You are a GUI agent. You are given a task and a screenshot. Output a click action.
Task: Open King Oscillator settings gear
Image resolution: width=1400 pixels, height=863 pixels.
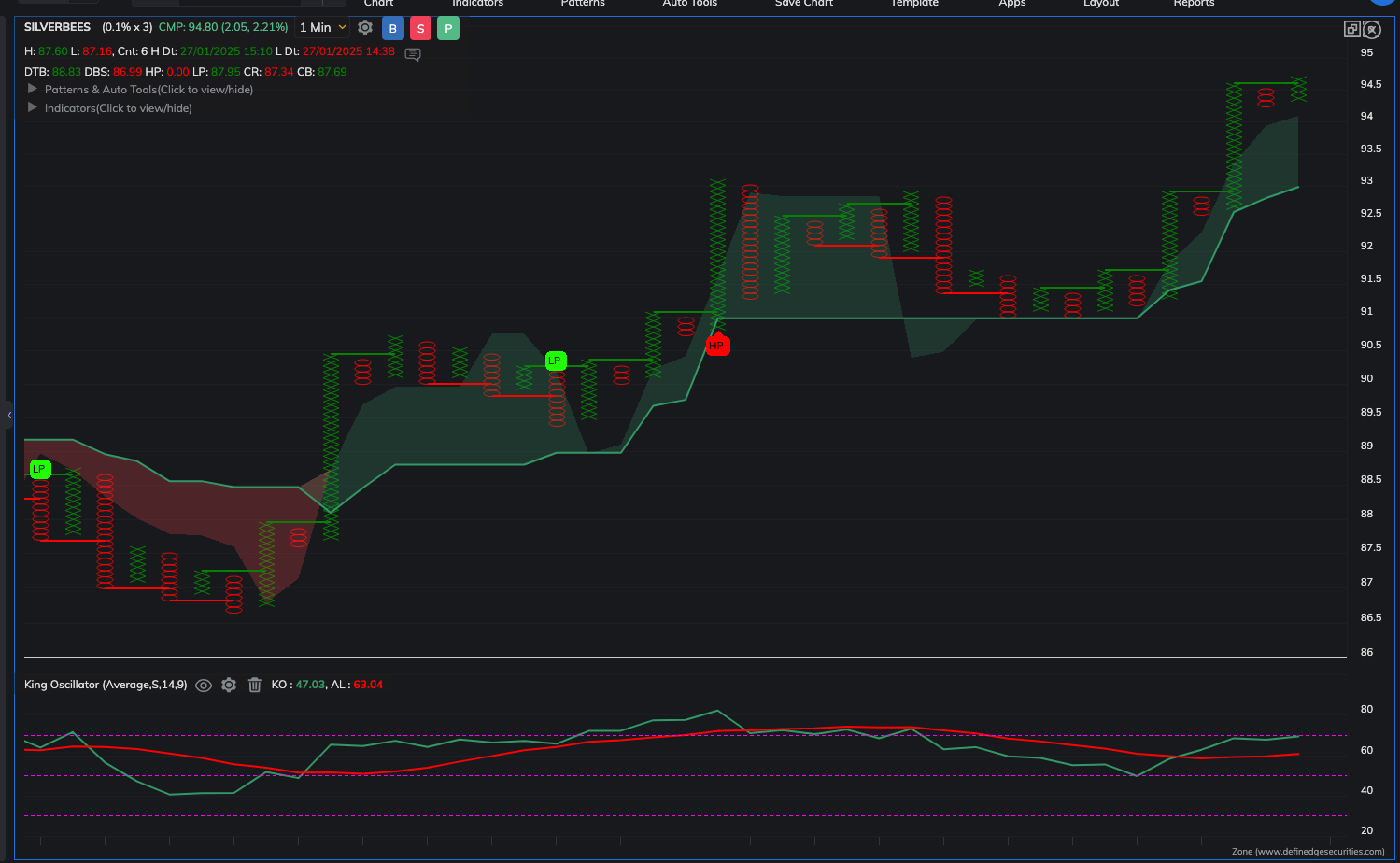click(229, 685)
